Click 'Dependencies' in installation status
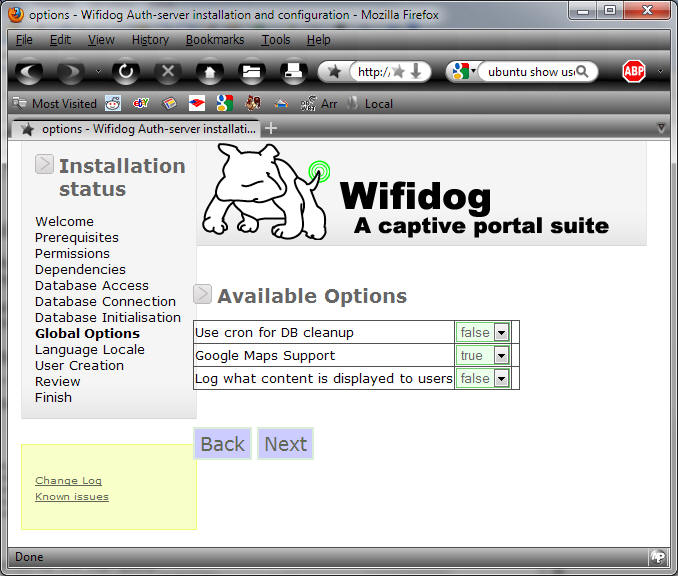This screenshot has height=576, width=678. (x=80, y=269)
